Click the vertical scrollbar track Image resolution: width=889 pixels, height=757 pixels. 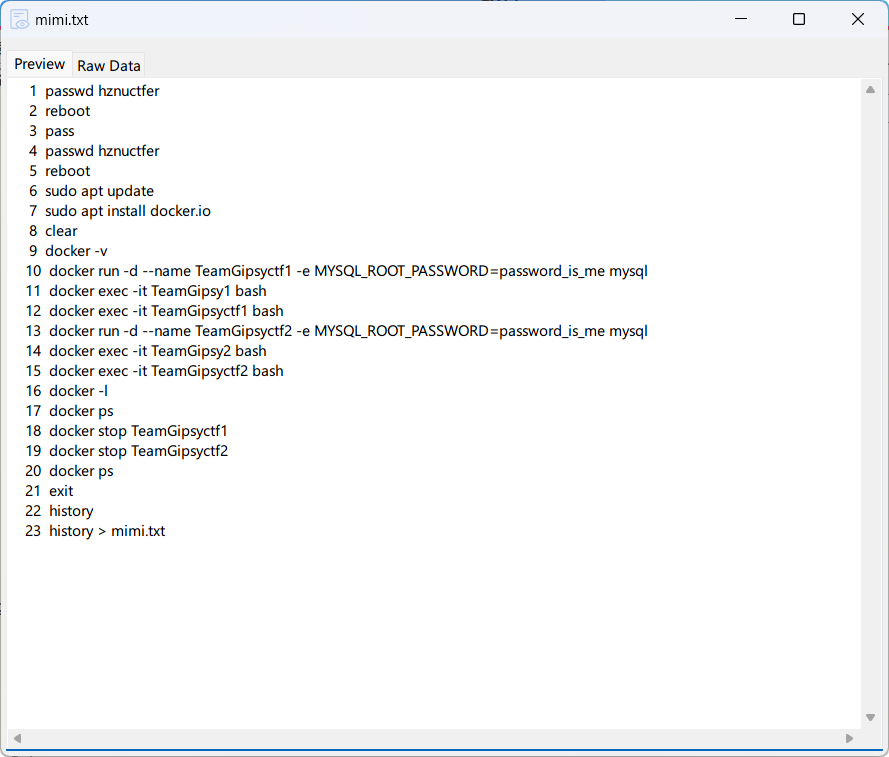point(869,400)
